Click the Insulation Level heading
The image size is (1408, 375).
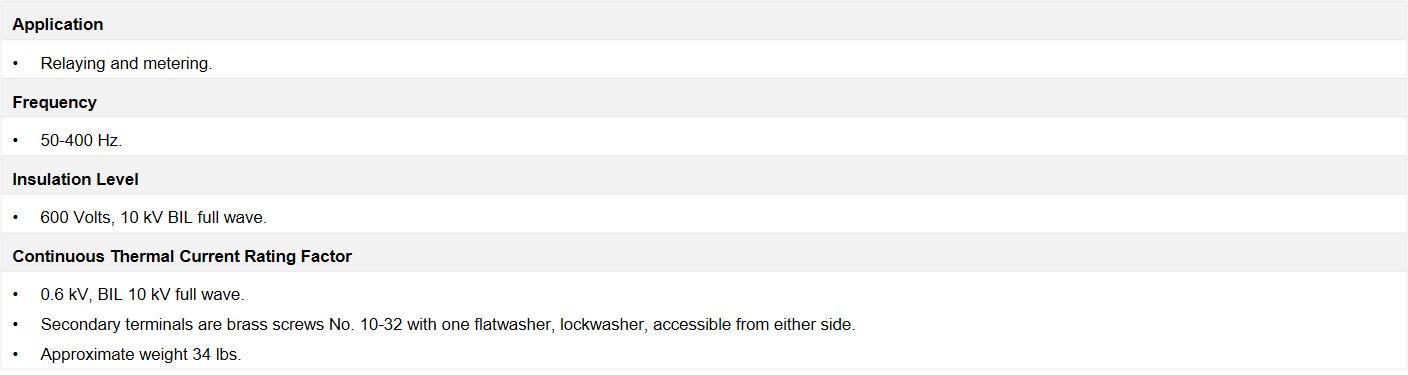click(x=75, y=180)
